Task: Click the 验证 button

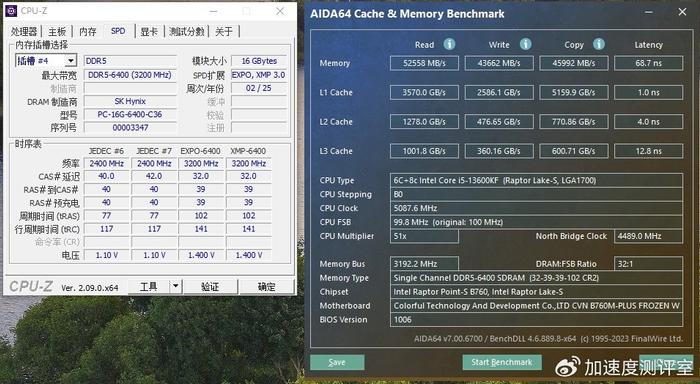Action: pos(210,286)
